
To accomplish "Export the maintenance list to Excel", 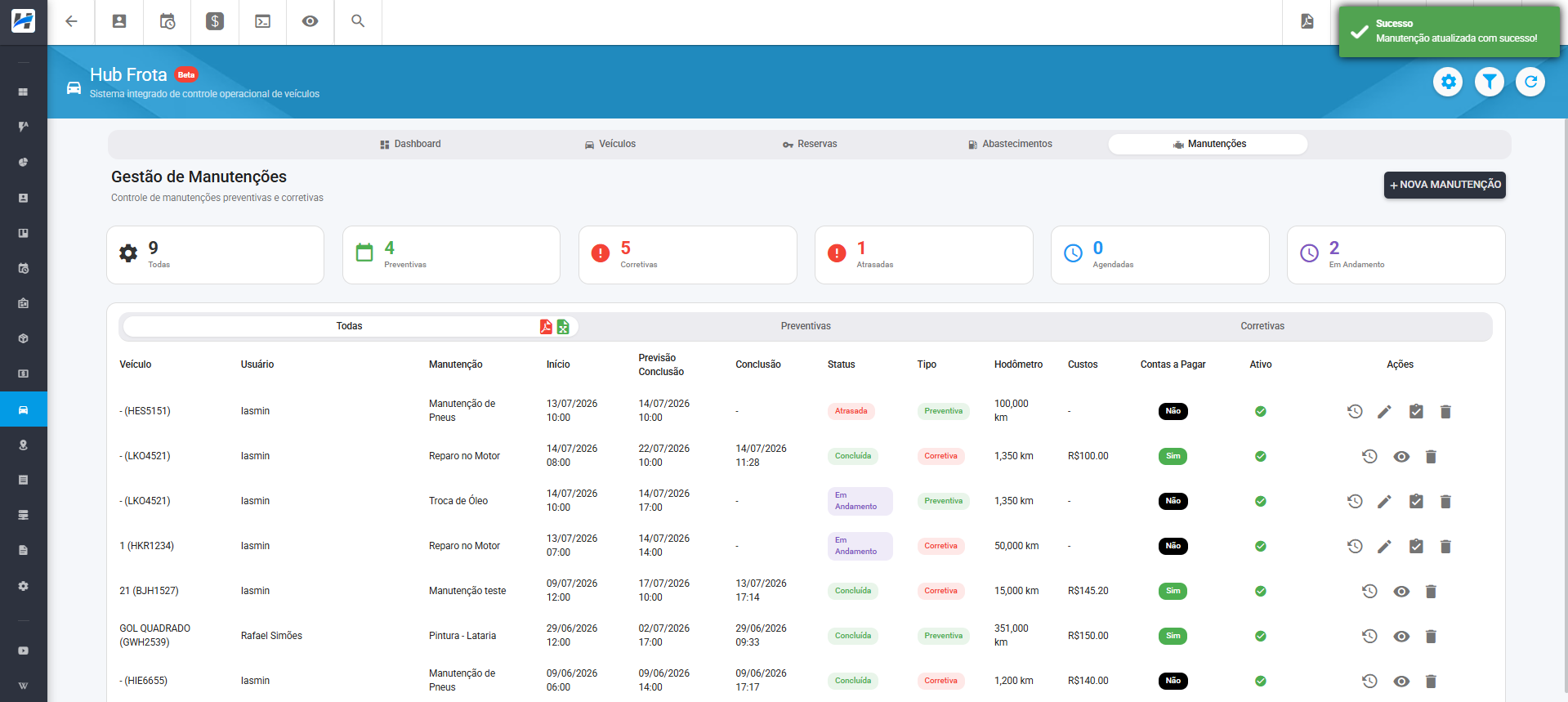I will coord(563,327).
